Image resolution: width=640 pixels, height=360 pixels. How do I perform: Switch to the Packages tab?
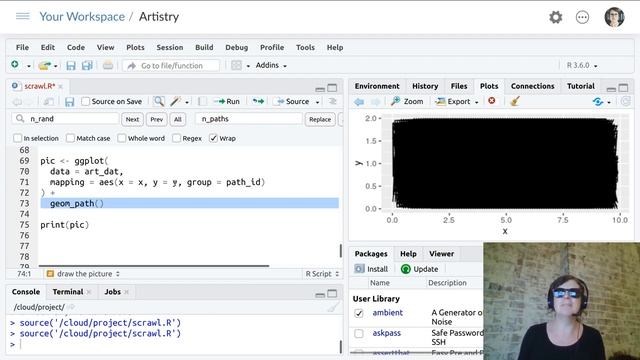click(x=371, y=254)
